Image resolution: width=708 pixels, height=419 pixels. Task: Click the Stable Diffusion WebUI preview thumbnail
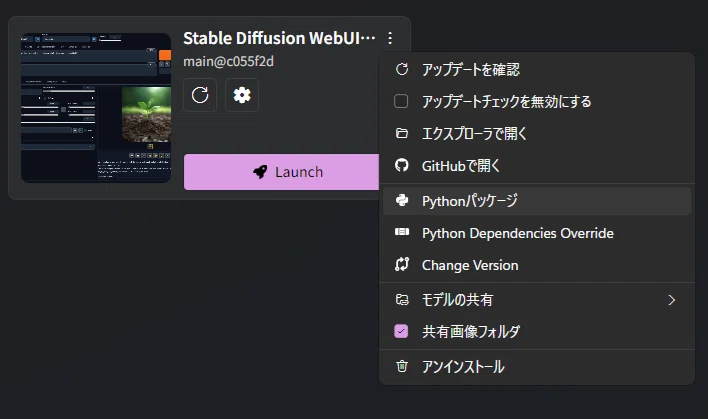click(x=96, y=107)
